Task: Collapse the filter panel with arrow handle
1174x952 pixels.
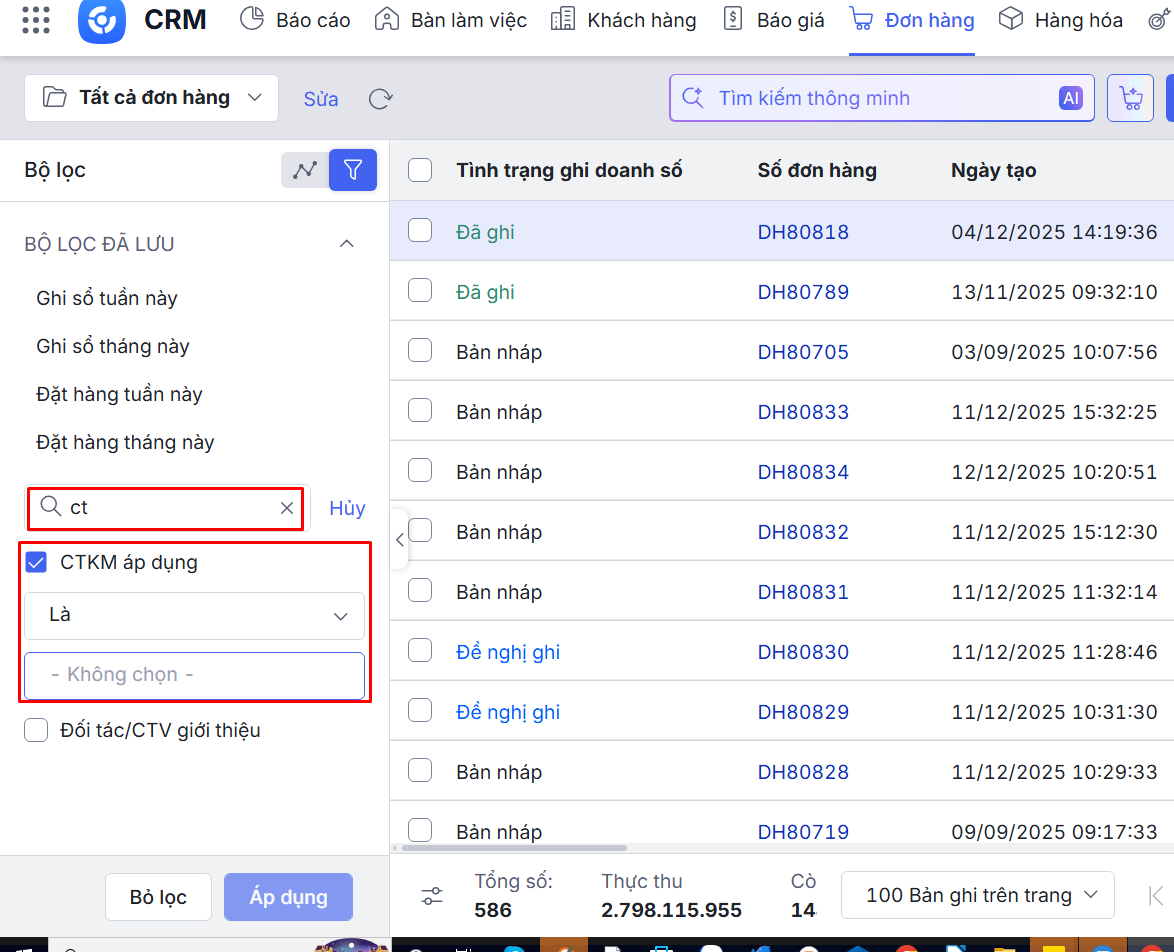Action: point(399,540)
